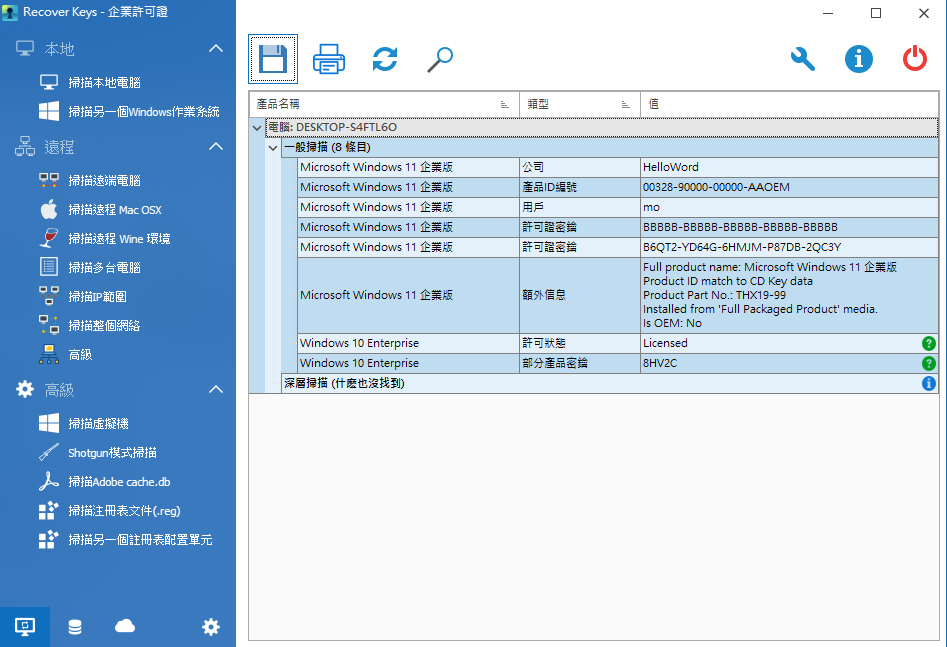The height and width of the screenshot is (647, 947).
Task: Click the shotgun icon for Shotgun模式掃描
Action: coord(49,452)
